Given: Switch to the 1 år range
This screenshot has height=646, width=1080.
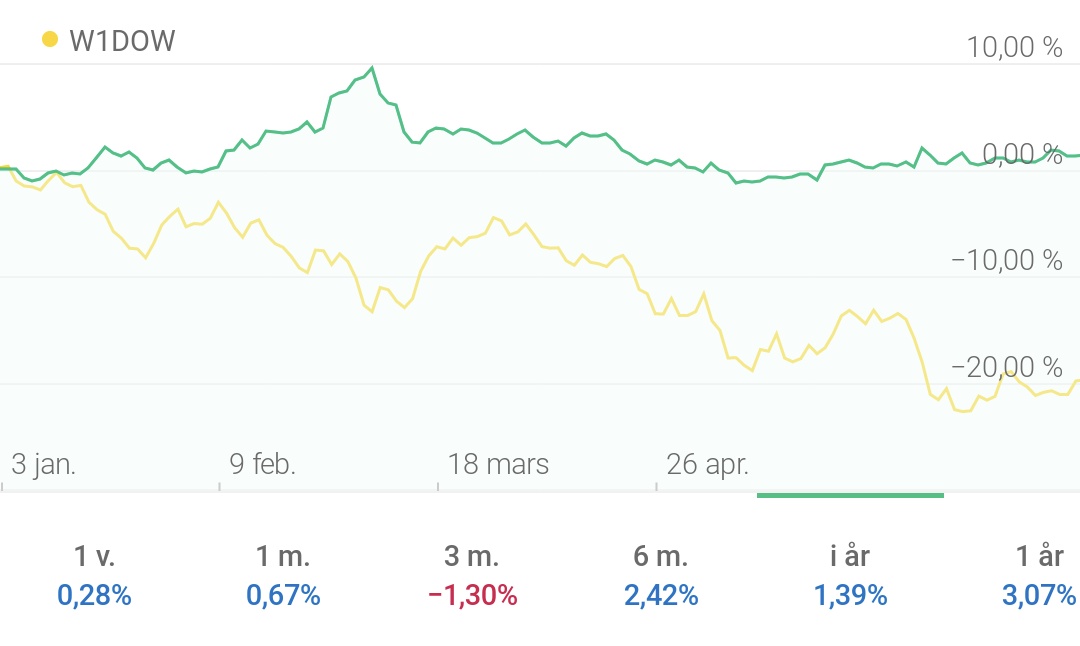Looking at the screenshot, I should tap(1039, 556).
